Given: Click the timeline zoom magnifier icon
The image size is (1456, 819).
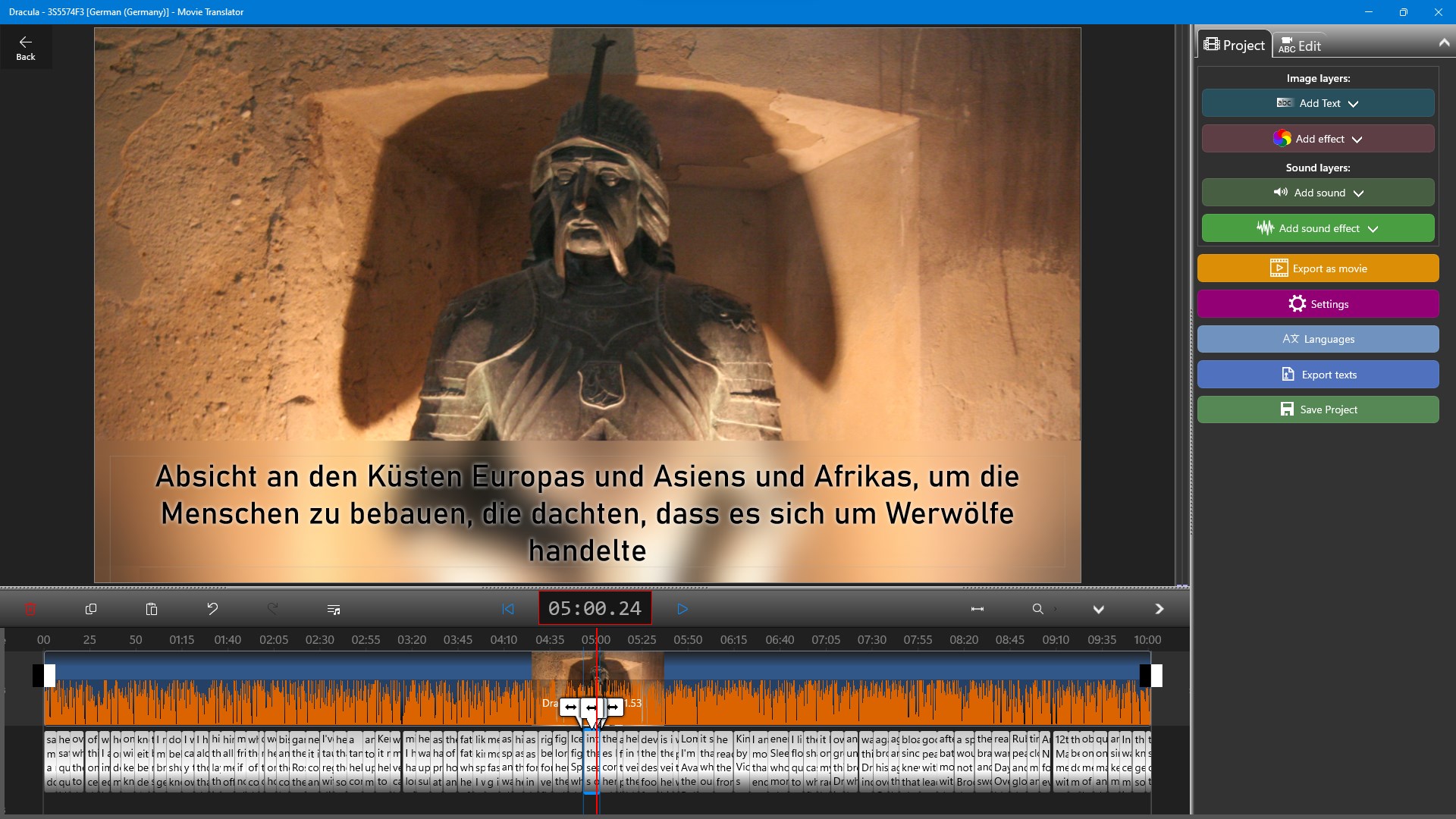Looking at the screenshot, I should coord(1038,609).
